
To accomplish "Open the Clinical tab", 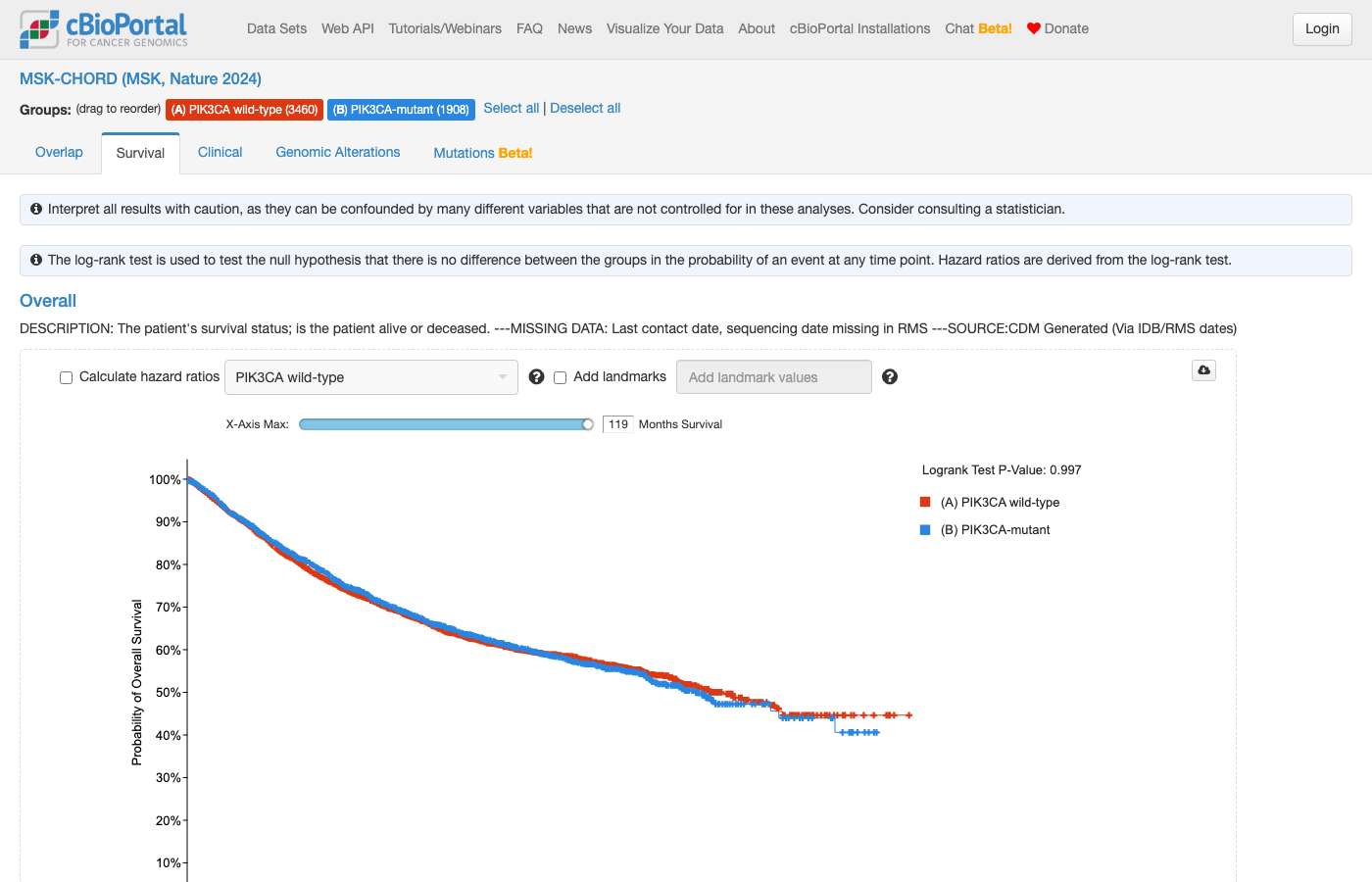I will point(220,152).
